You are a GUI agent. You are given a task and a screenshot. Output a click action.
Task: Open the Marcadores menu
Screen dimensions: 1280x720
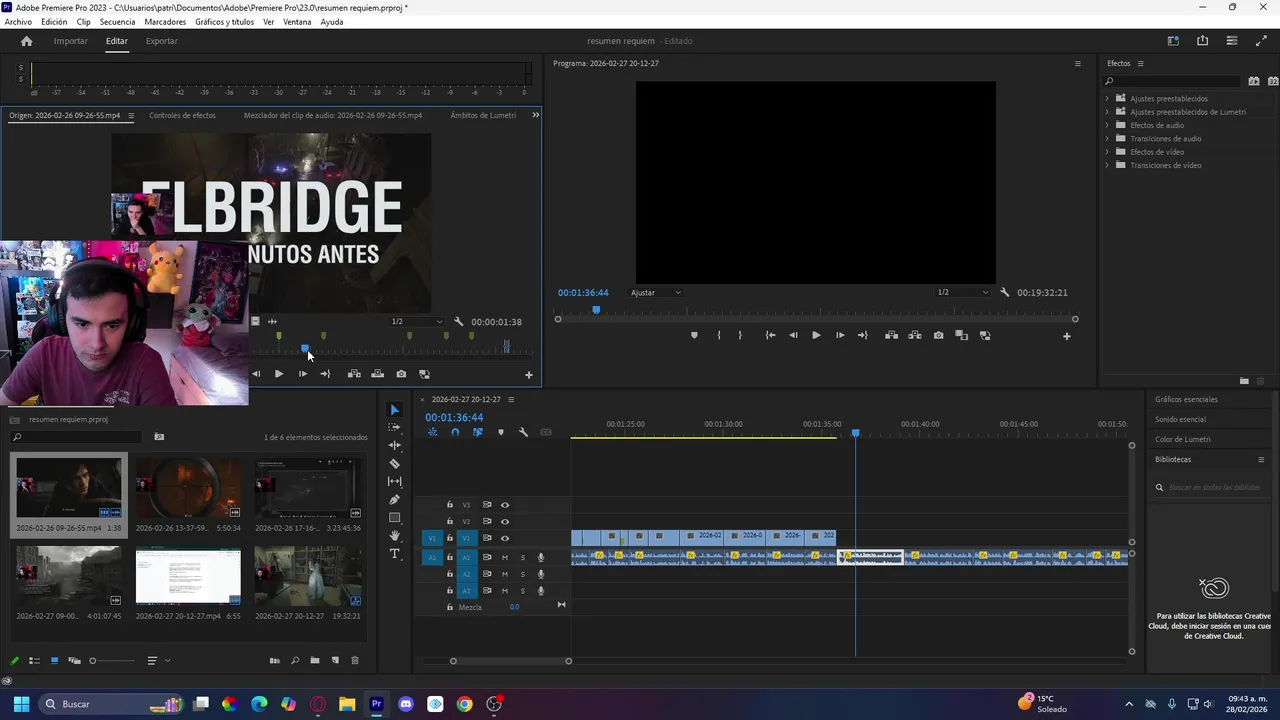click(165, 22)
